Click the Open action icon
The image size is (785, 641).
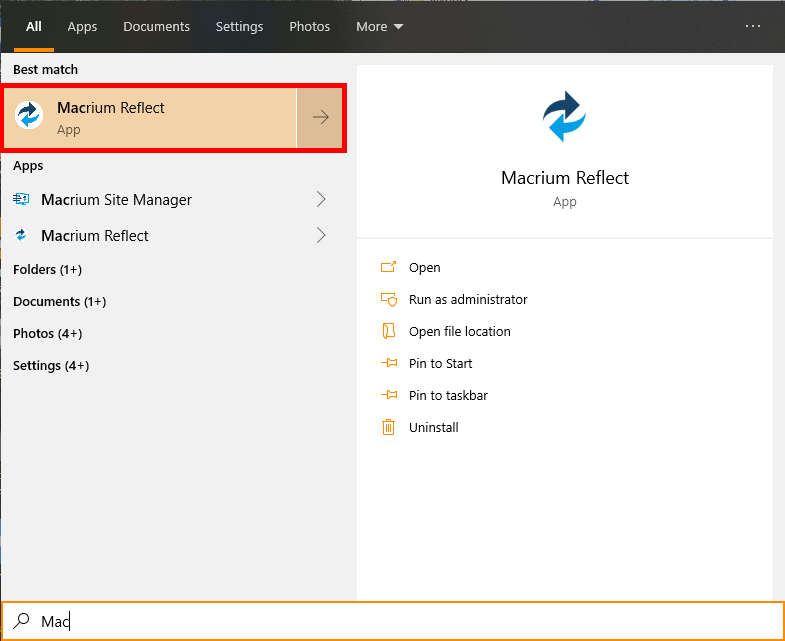[x=388, y=267]
